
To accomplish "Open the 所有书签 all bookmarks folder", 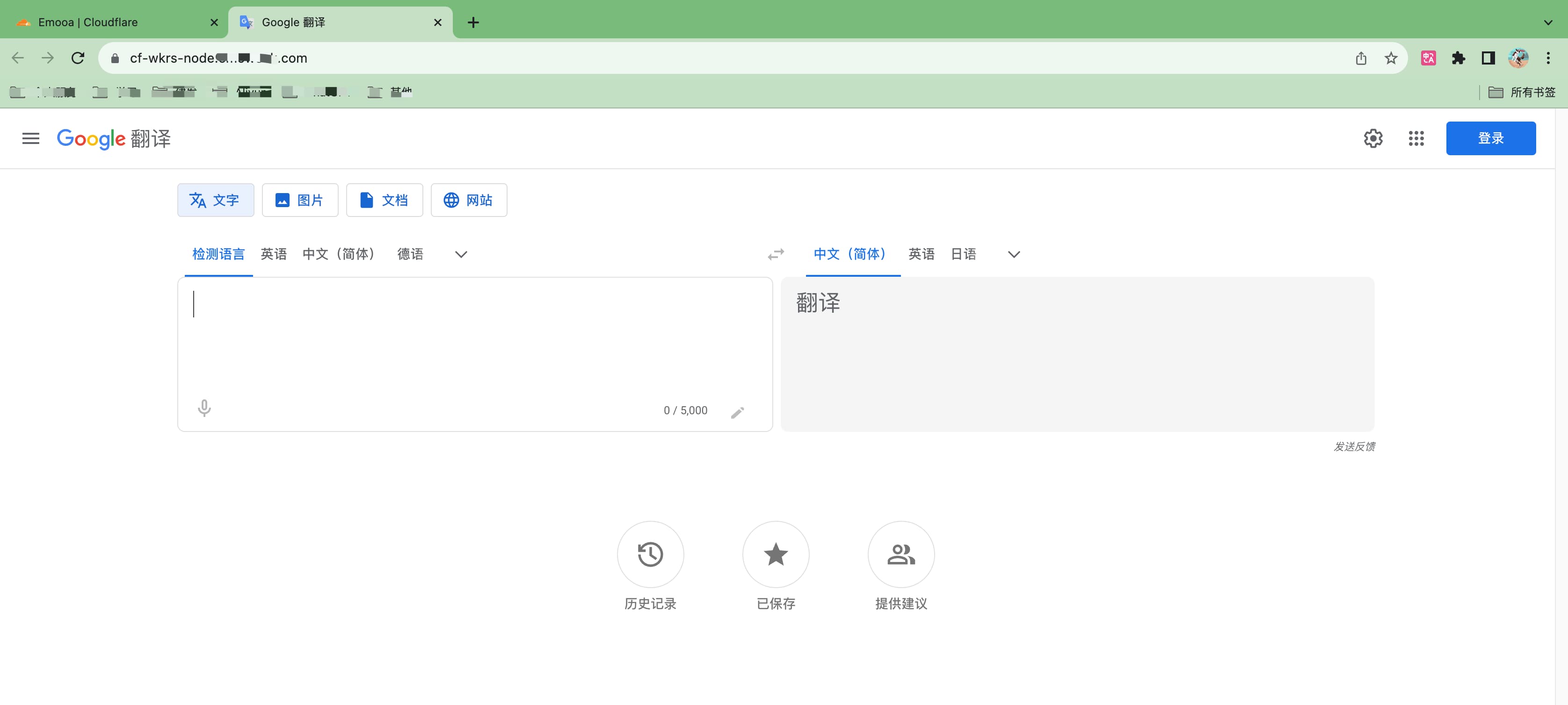I will coord(1522,92).
